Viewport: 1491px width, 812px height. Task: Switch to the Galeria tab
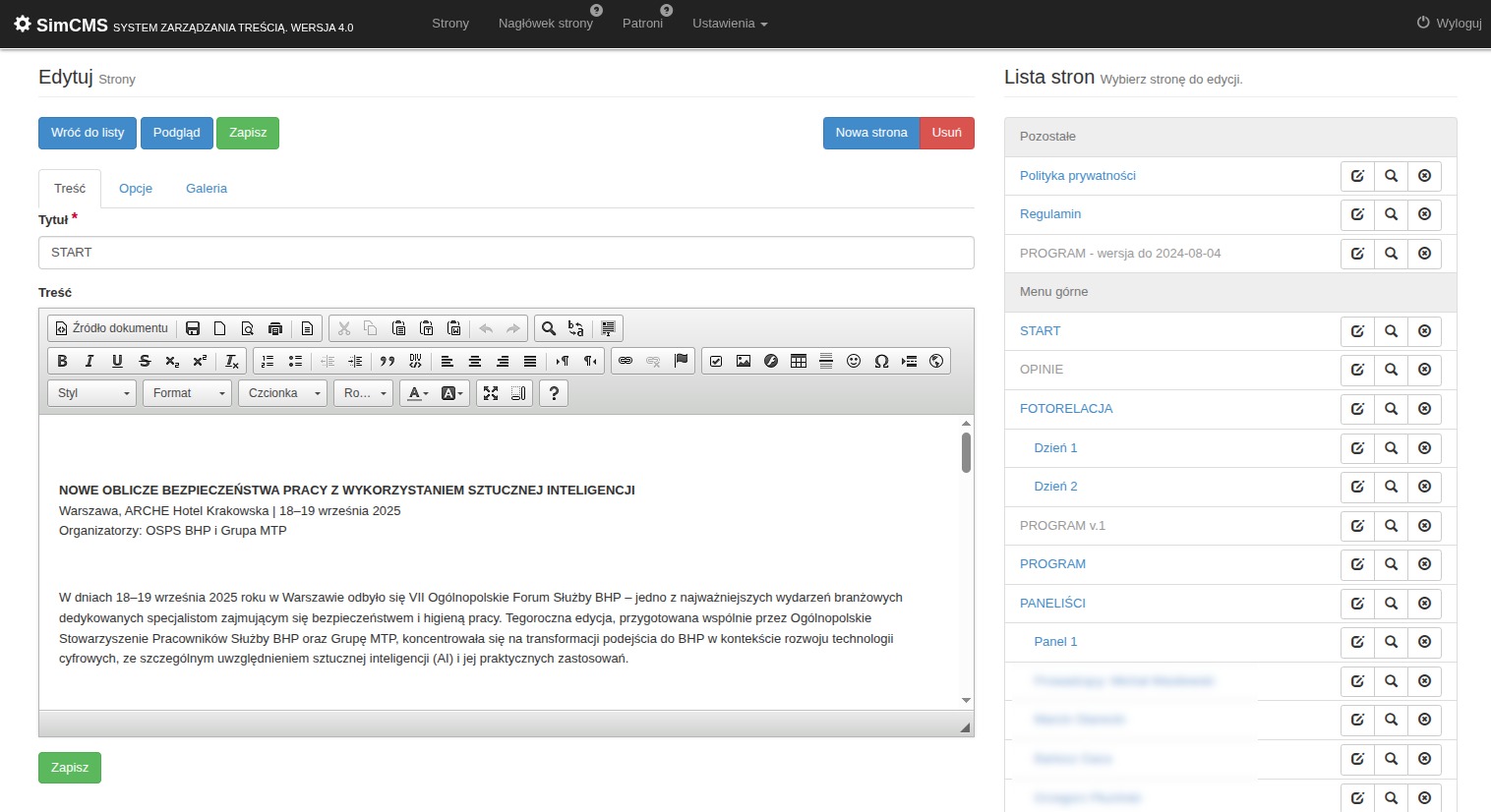[207, 189]
